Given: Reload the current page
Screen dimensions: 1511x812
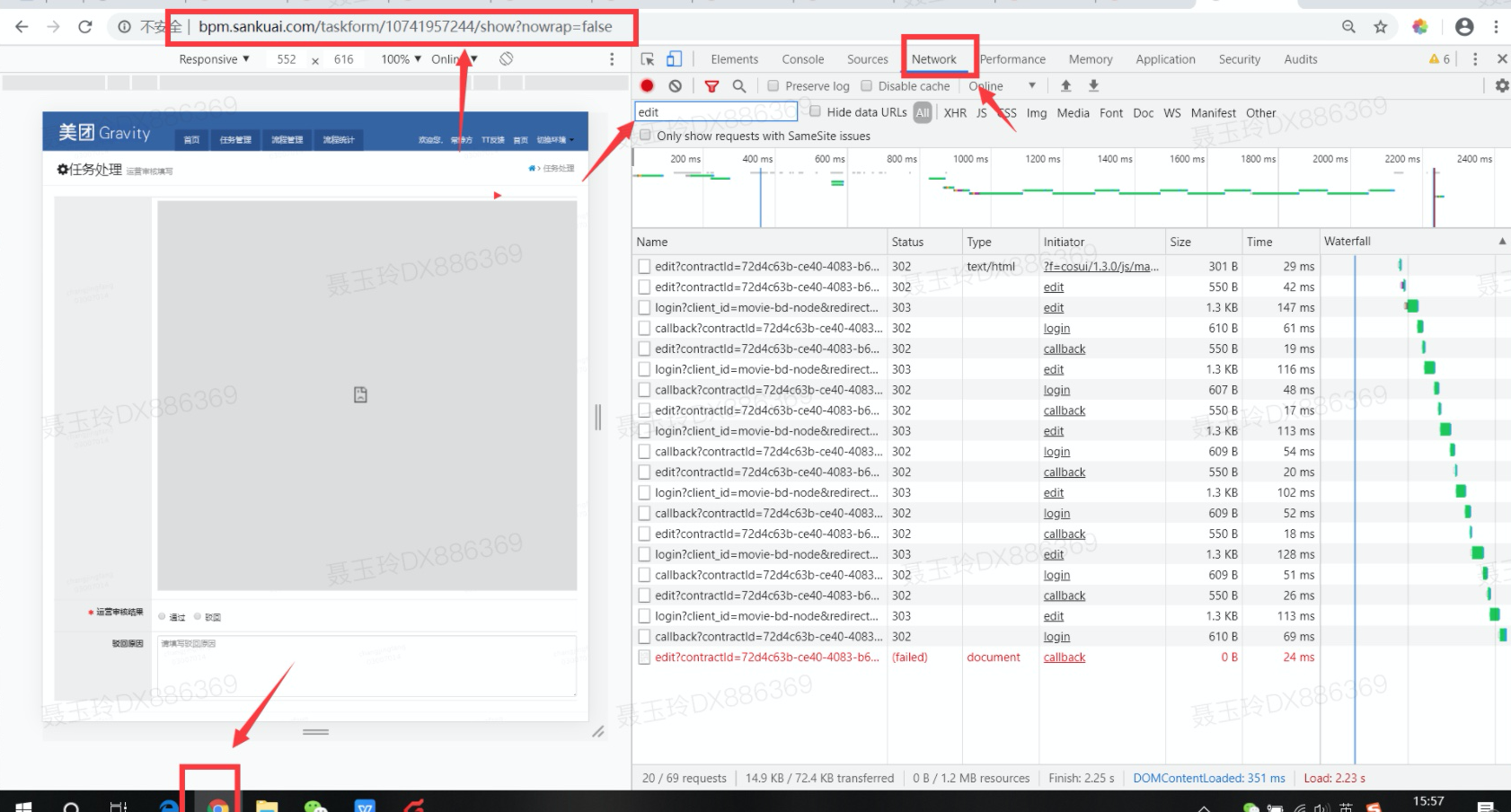Looking at the screenshot, I should 85,27.
